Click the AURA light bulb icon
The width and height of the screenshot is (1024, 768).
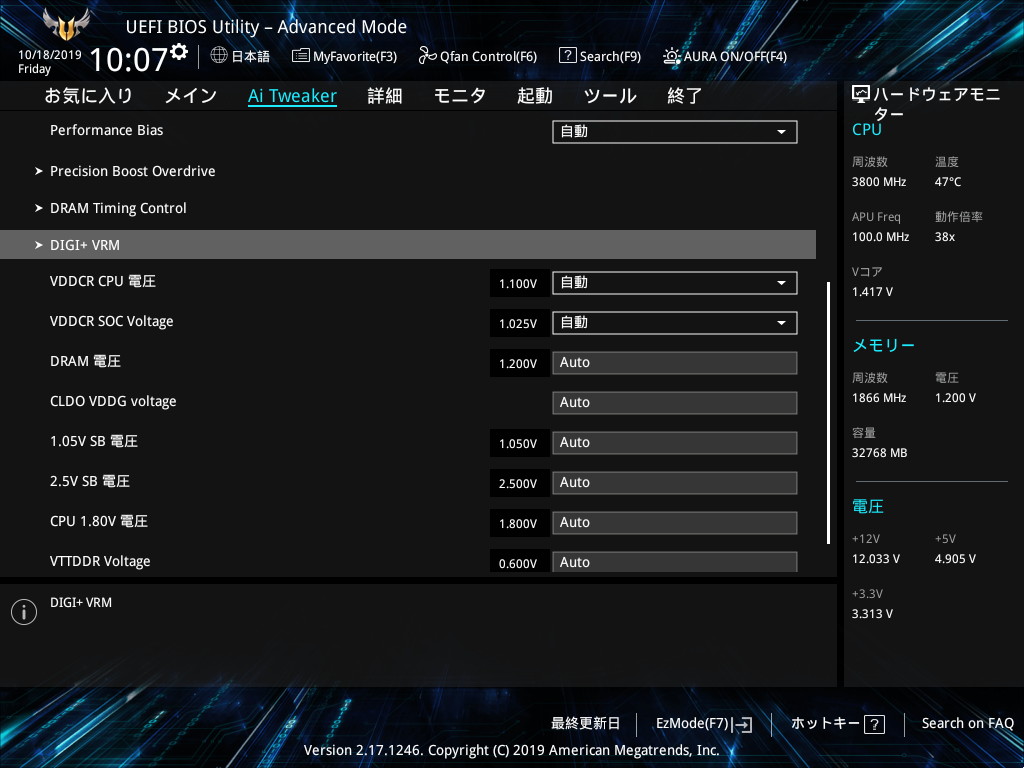click(x=672, y=56)
